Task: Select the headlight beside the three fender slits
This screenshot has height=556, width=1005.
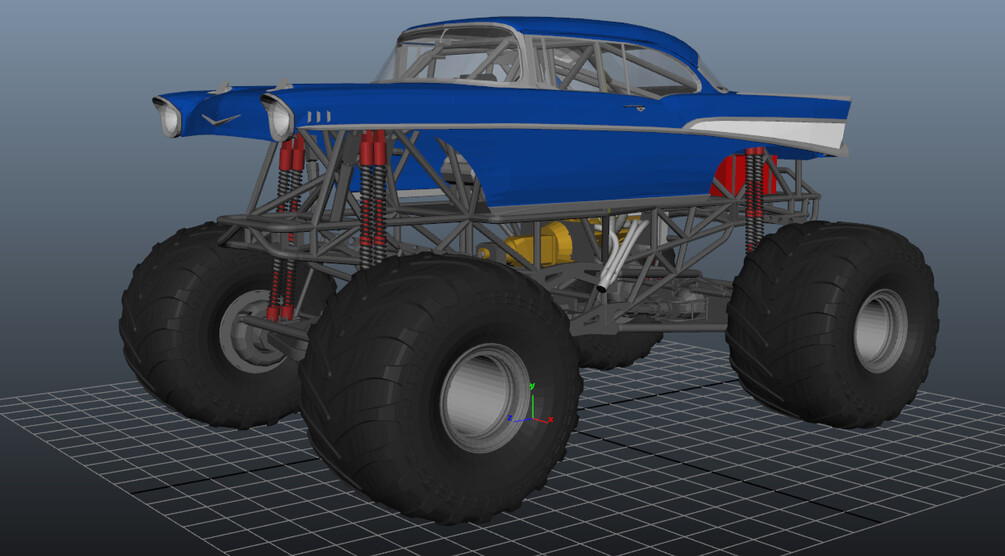Action: pos(279,119)
